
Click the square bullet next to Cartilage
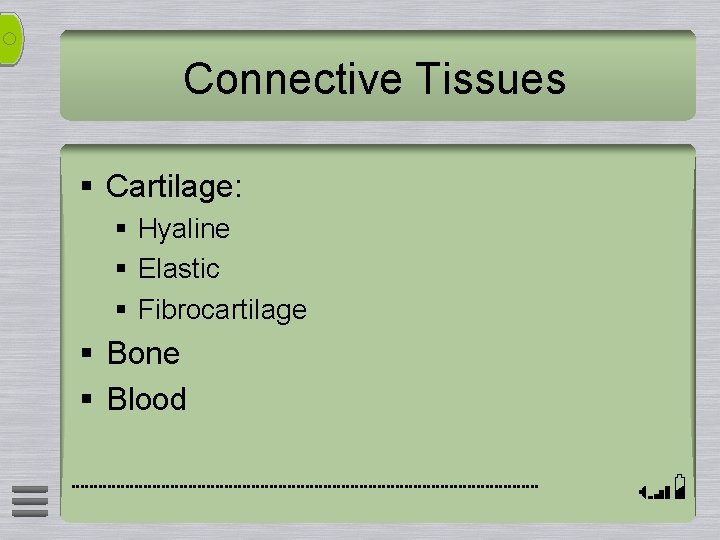click(86, 186)
